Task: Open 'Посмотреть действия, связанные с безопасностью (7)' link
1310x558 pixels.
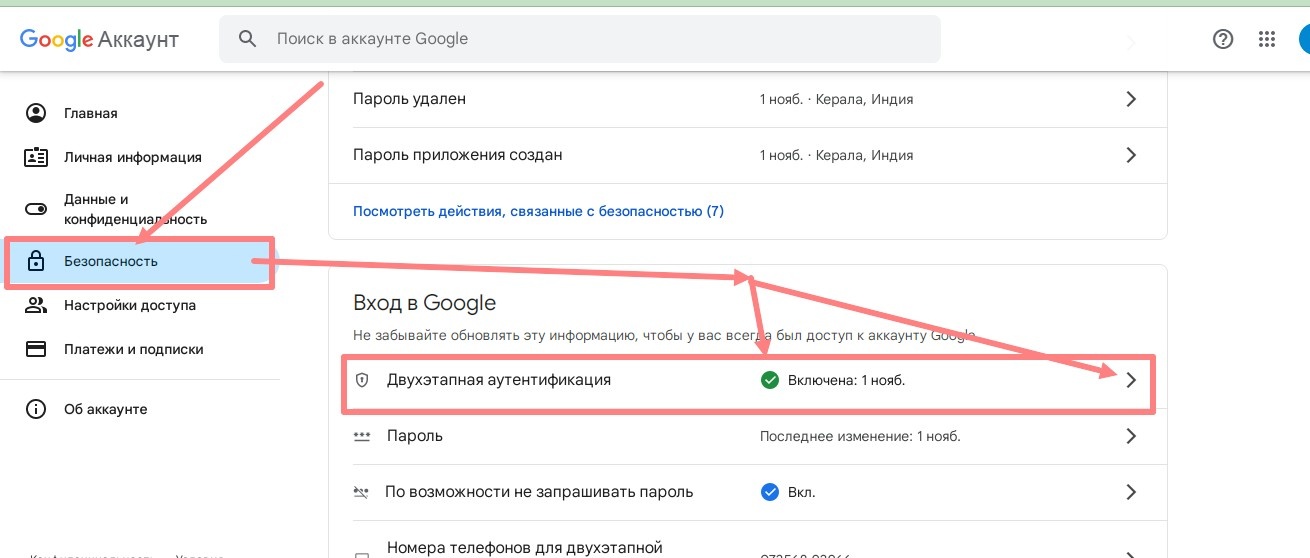Action: pyautogui.click(x=538, y=211)
